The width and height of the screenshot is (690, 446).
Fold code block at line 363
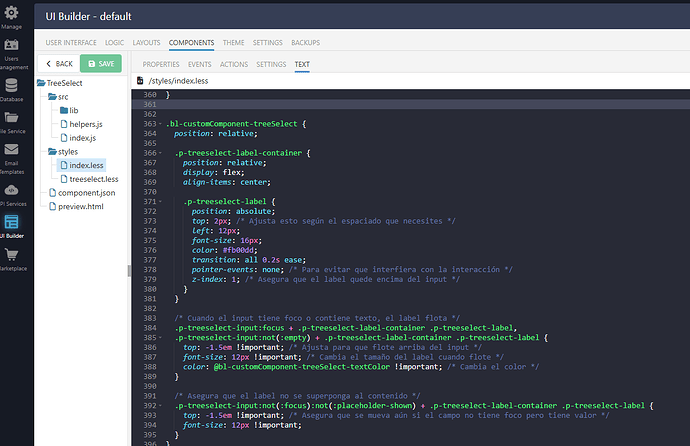(160, 124)
